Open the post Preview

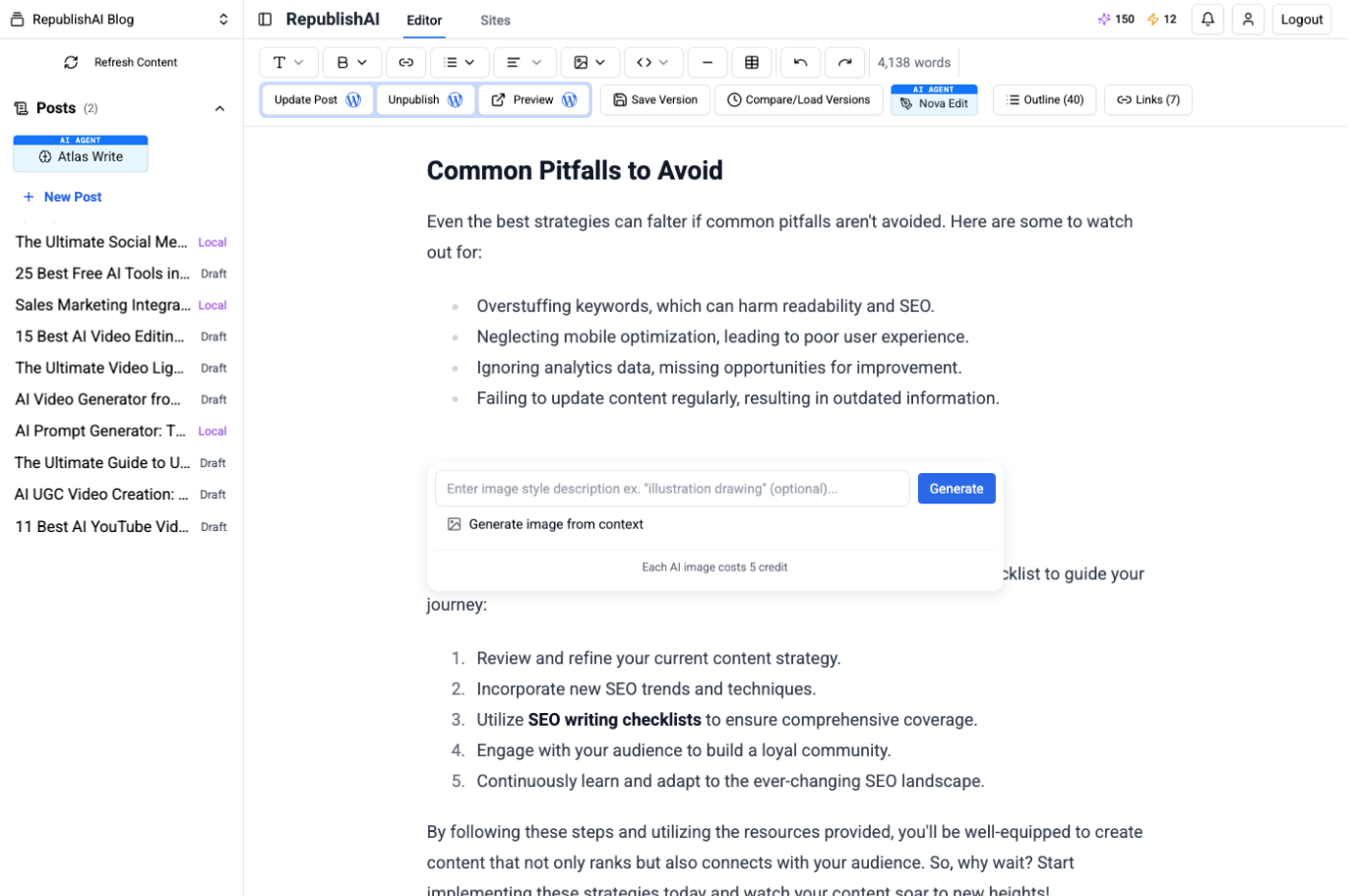(x=533, y=99)
